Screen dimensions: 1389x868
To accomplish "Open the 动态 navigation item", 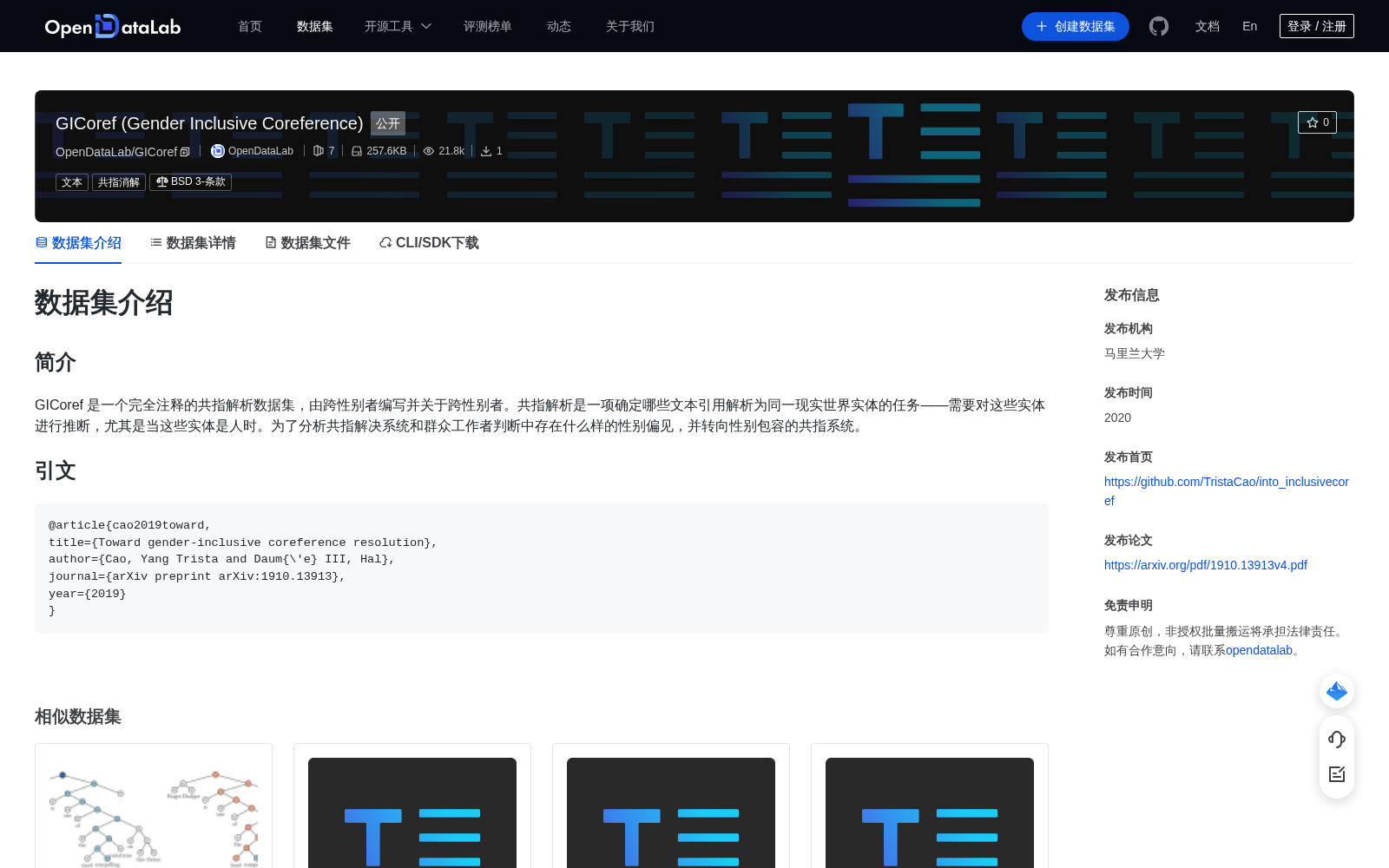I will coord(559,26).
